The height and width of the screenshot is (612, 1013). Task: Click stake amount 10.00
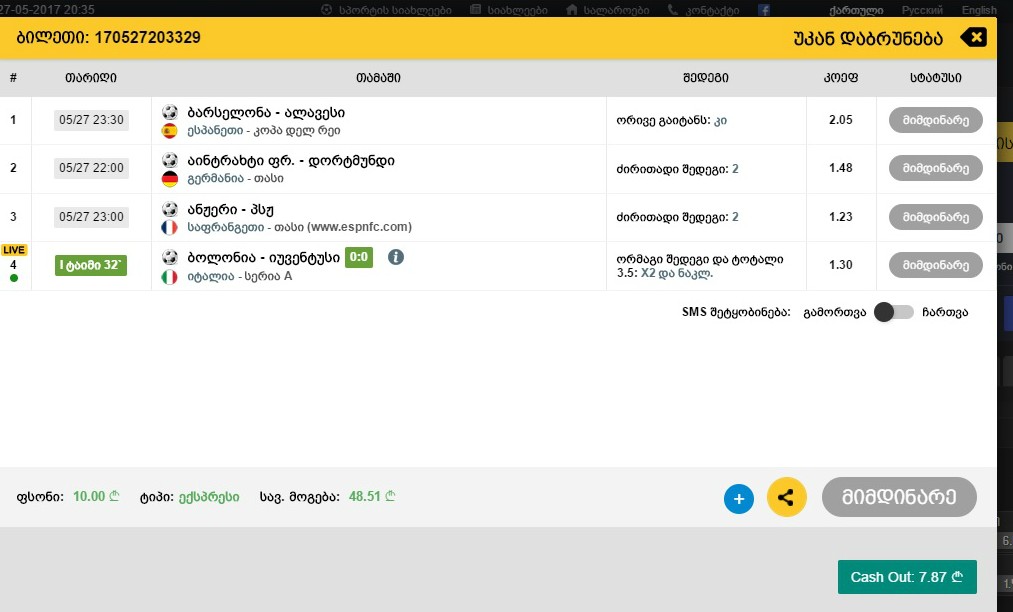point(96,496)
